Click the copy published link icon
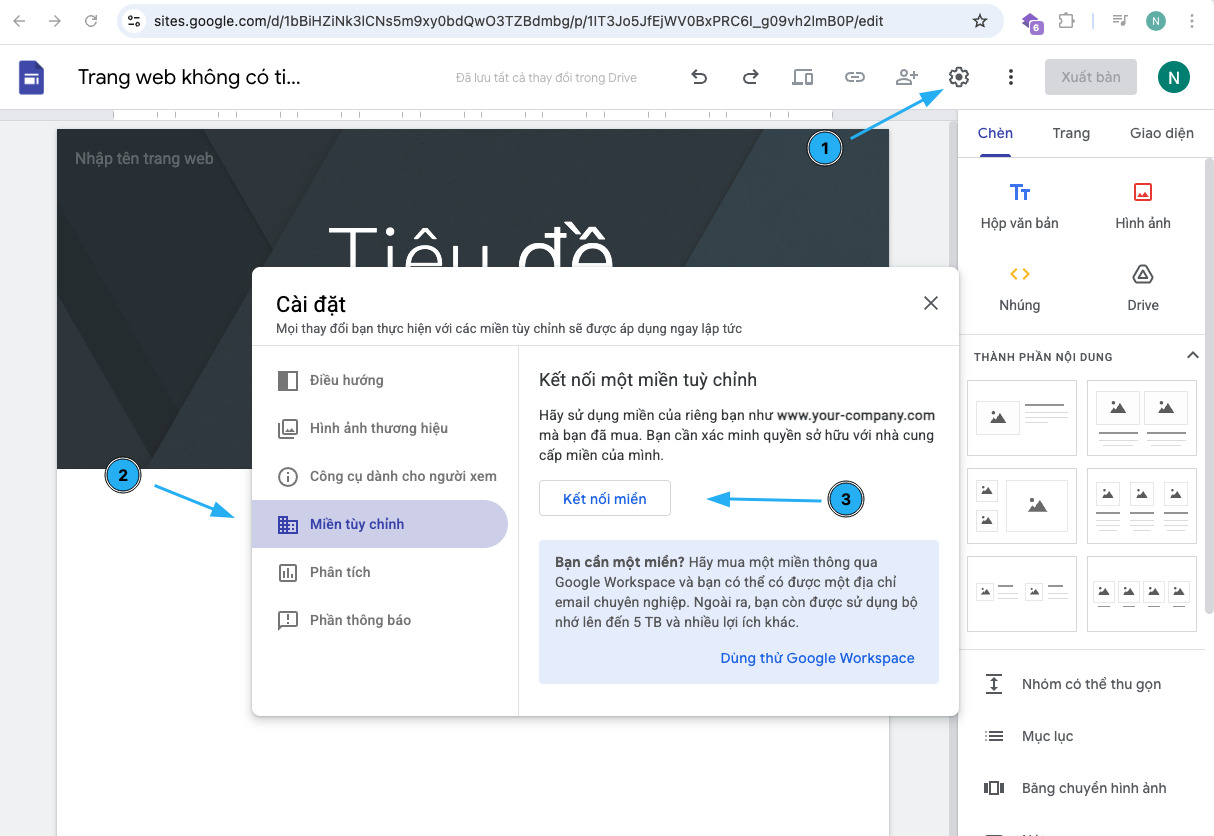The image size is (1214, 836). pyautogui.click(x=854, y=77)
